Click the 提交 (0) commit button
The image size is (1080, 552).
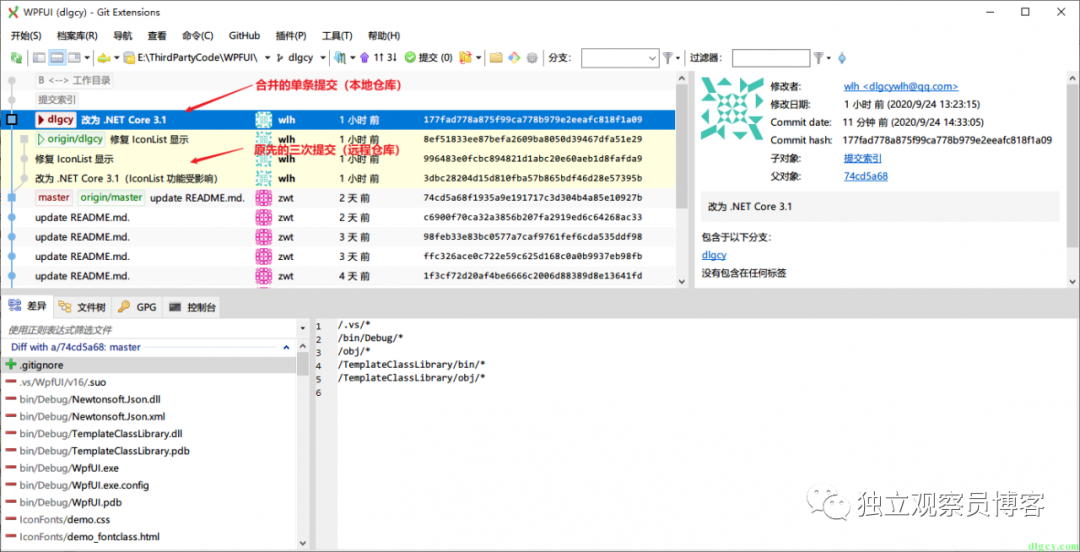pyautogui.click(x=428, y=58)
